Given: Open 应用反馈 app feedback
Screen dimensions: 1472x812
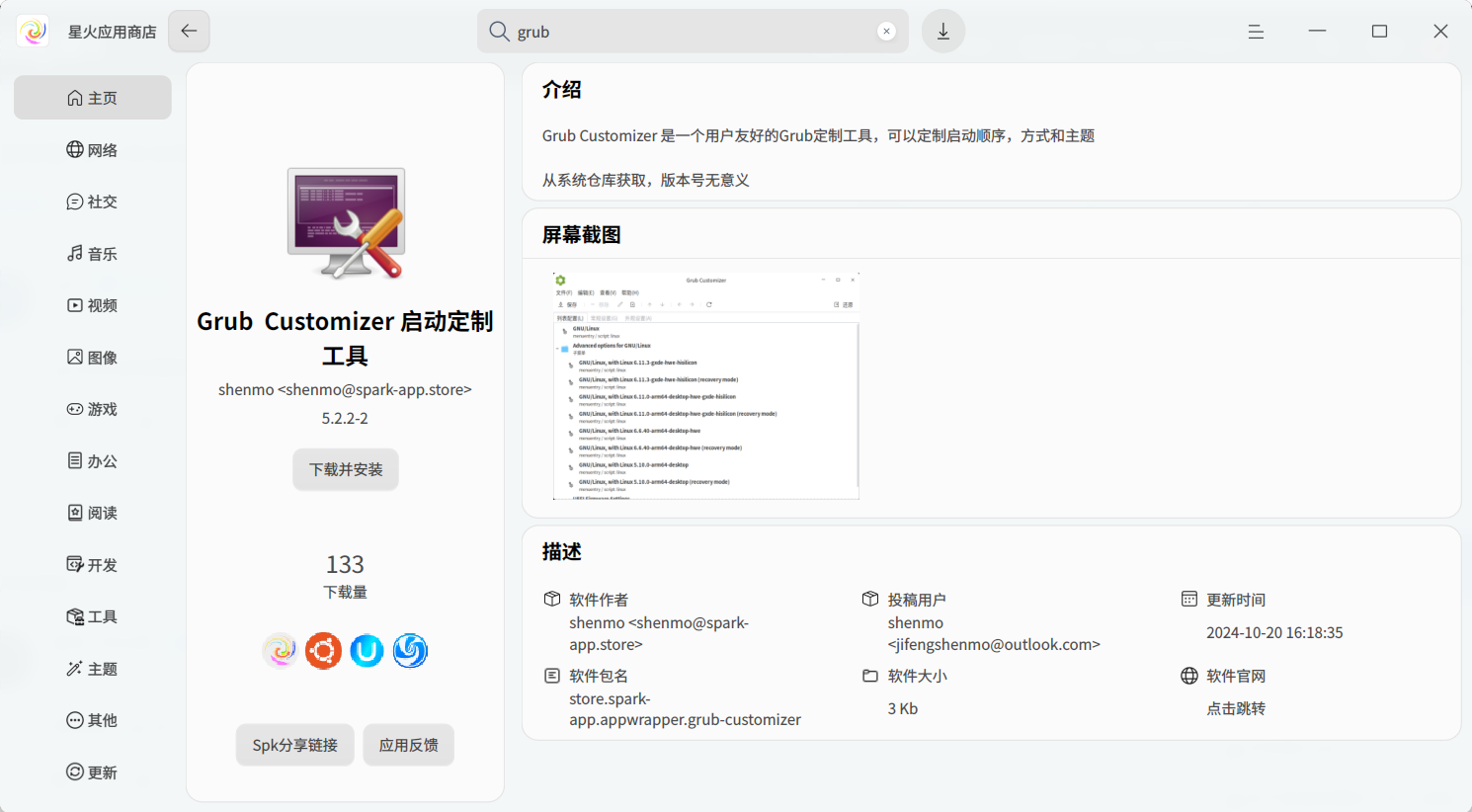Looking at the screenshot, I should click(x=409, y=745).
